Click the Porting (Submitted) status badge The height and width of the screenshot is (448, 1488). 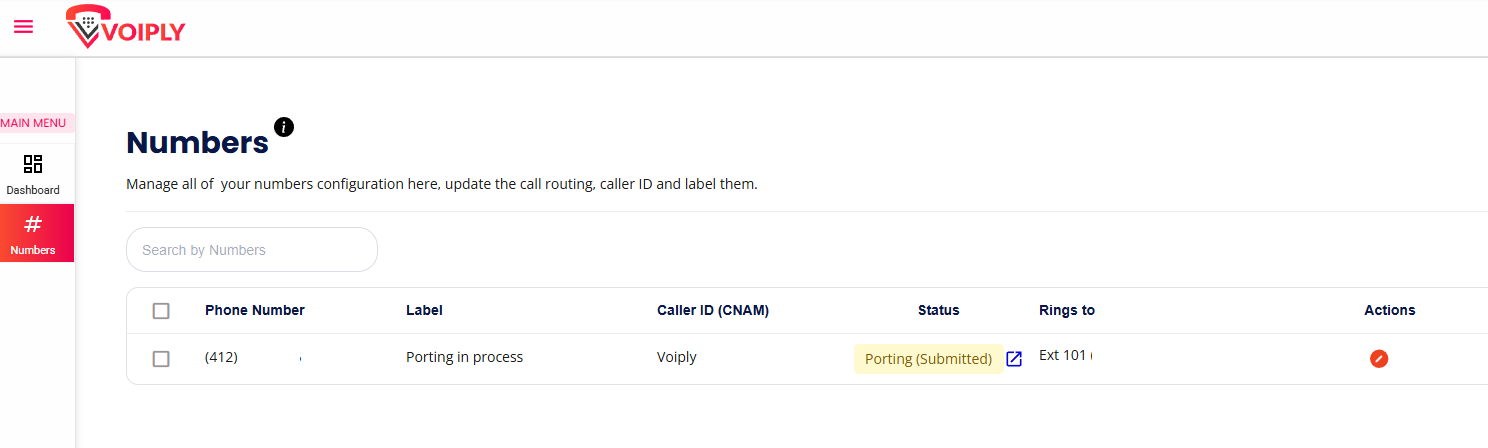click(x=928, y=359)
